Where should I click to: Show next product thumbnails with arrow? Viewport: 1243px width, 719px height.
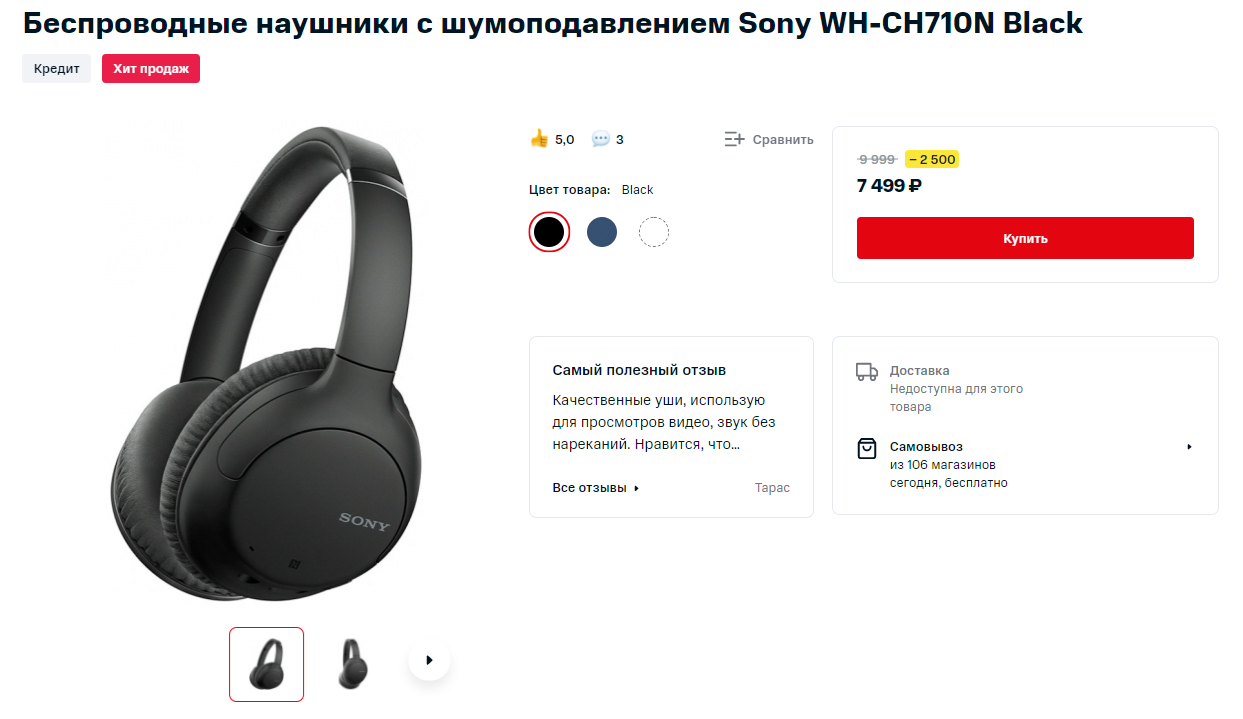click(429, 660)
